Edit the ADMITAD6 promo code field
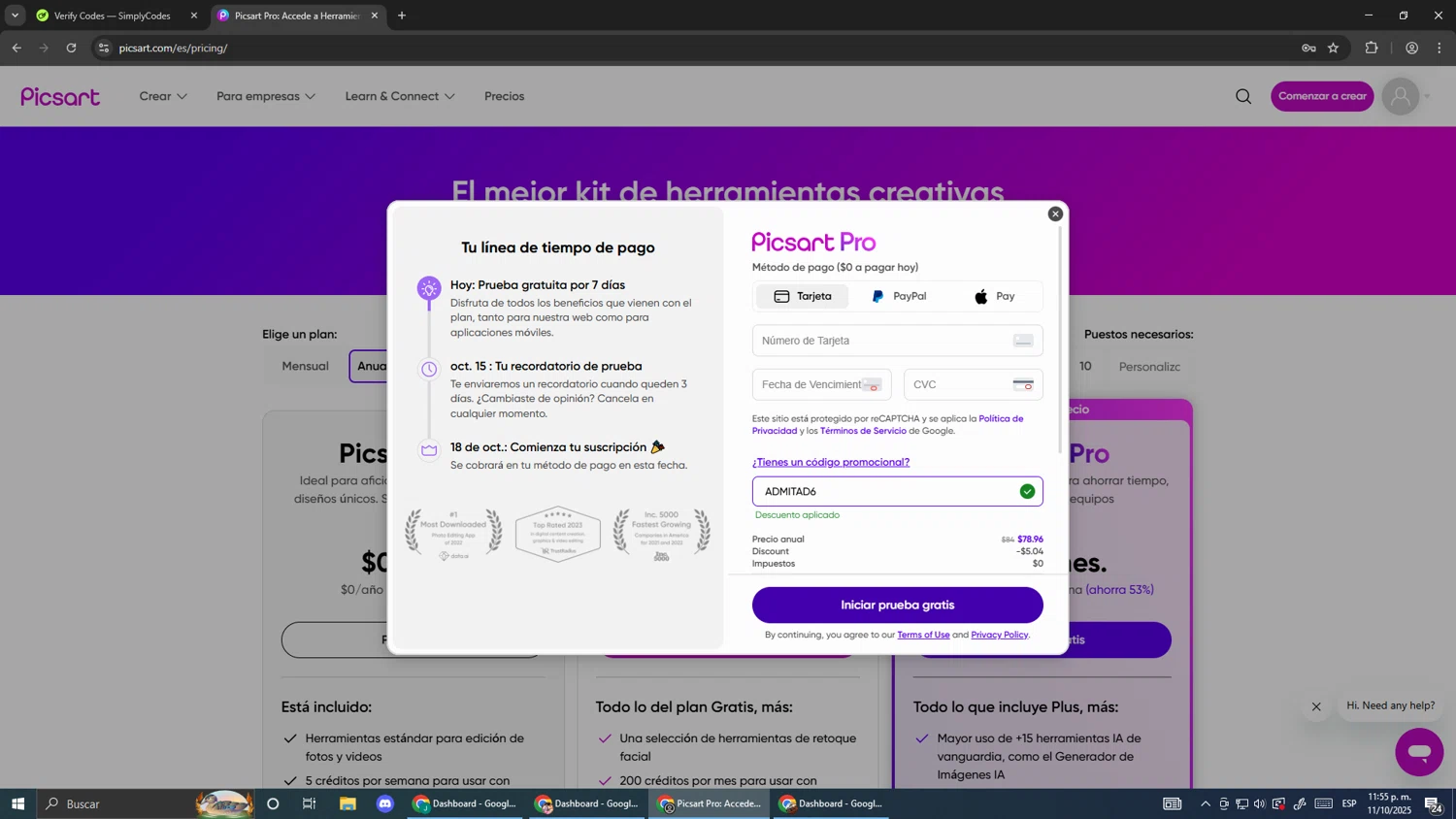 897,491
